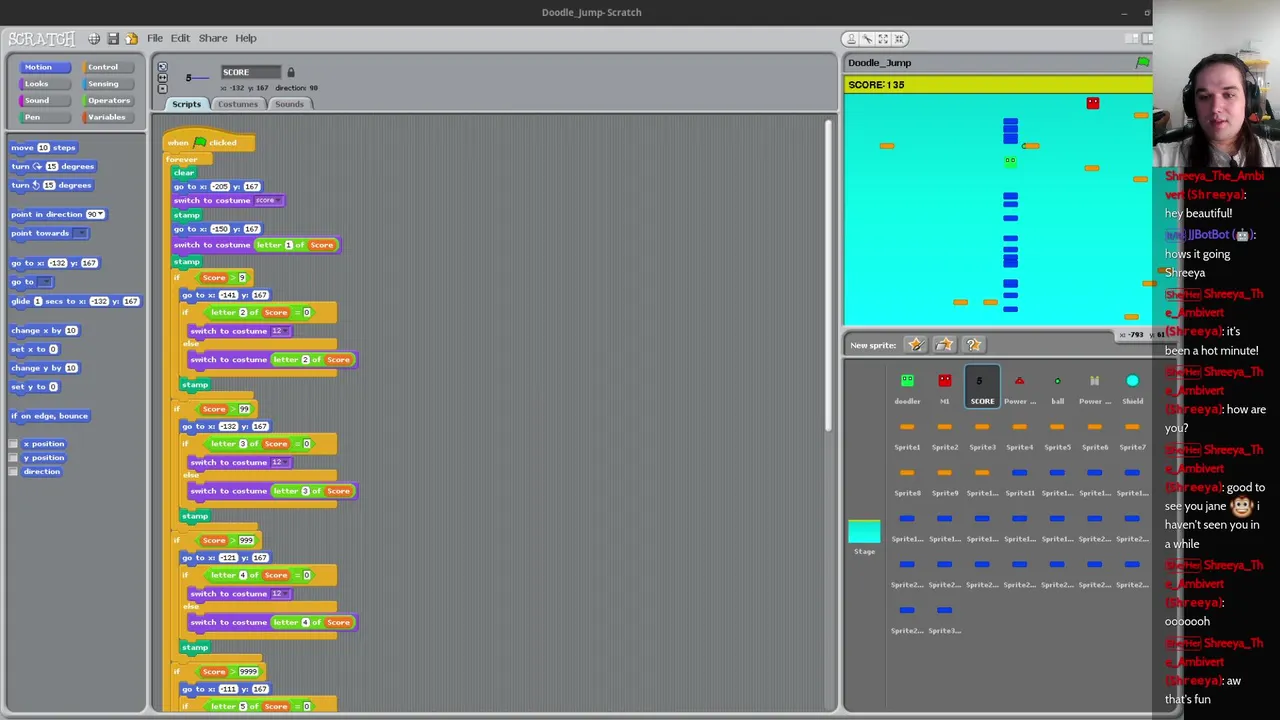This screenshot has height=720, width=1280.
Task: Set rotation style to left-right flip only
Action: pos(162,78)
